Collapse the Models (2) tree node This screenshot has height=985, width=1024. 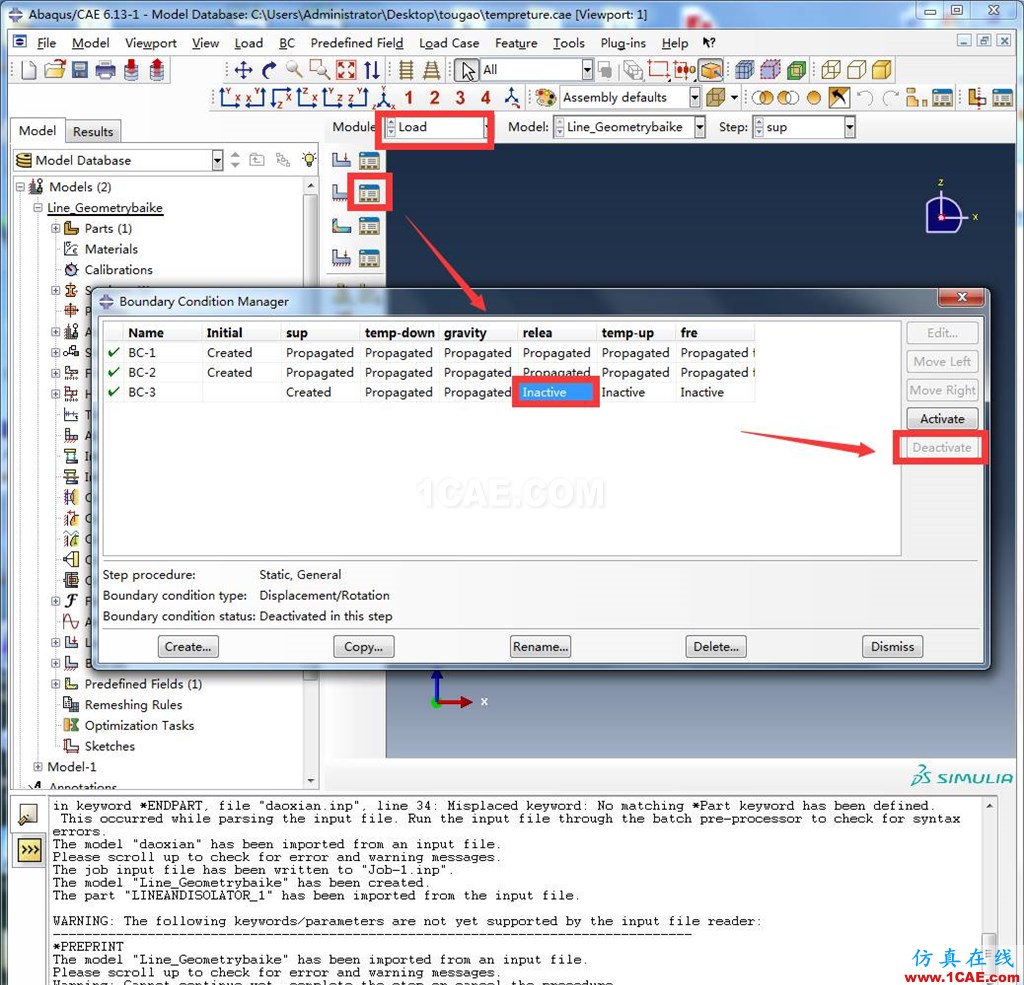click(20, 187)
